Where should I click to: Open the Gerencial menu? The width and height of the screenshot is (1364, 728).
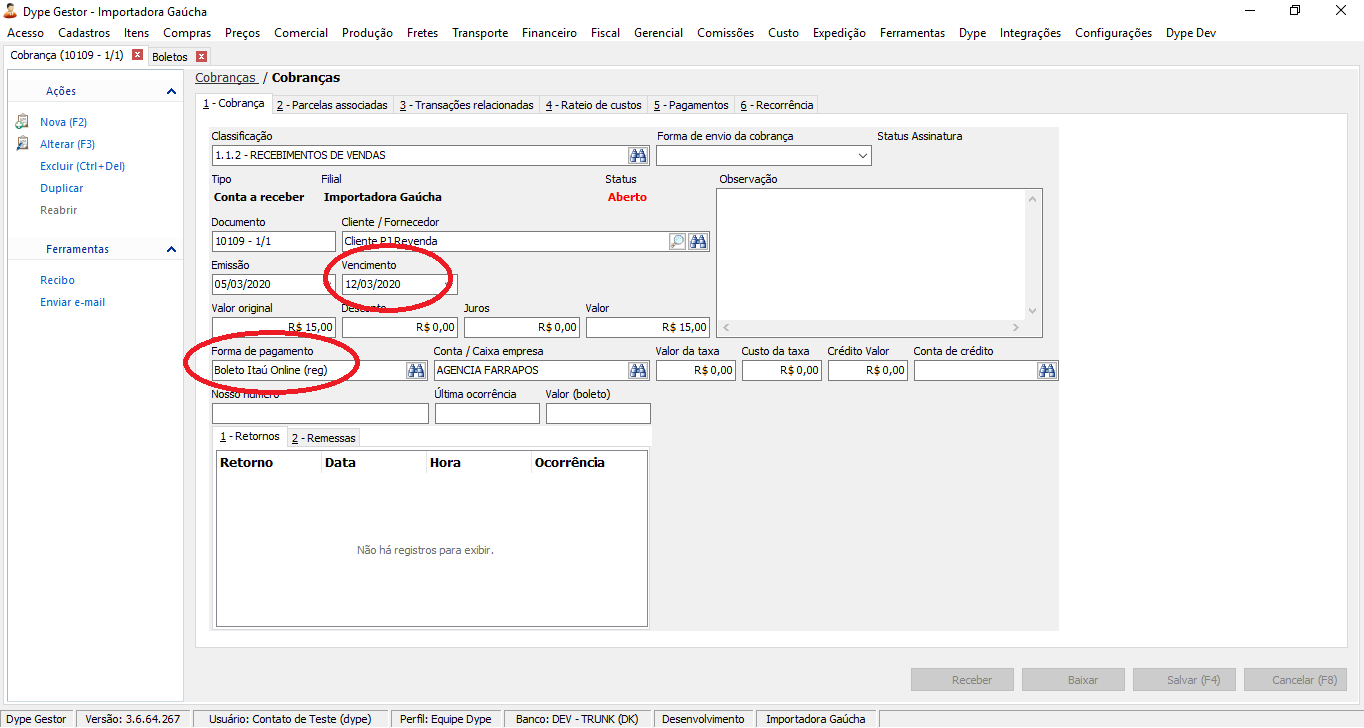pos(659,33)
